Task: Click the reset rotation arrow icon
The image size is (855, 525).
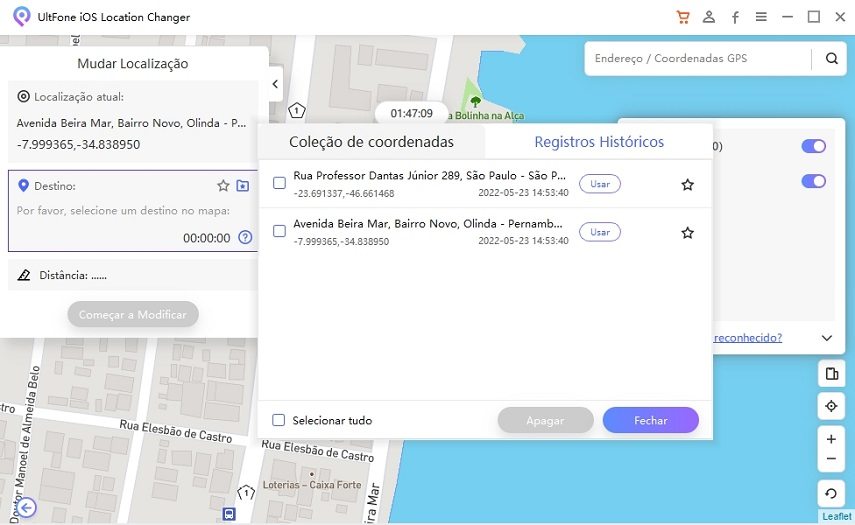Action: (x=832, y=494)
